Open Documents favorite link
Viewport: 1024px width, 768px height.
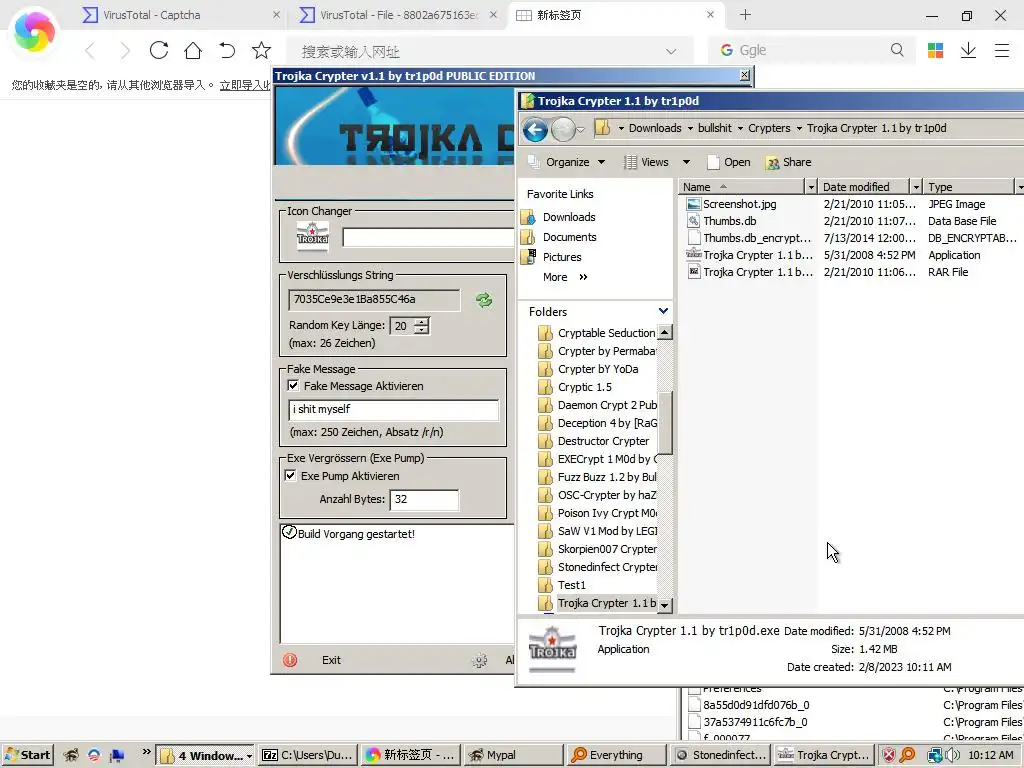click(569, 237)
